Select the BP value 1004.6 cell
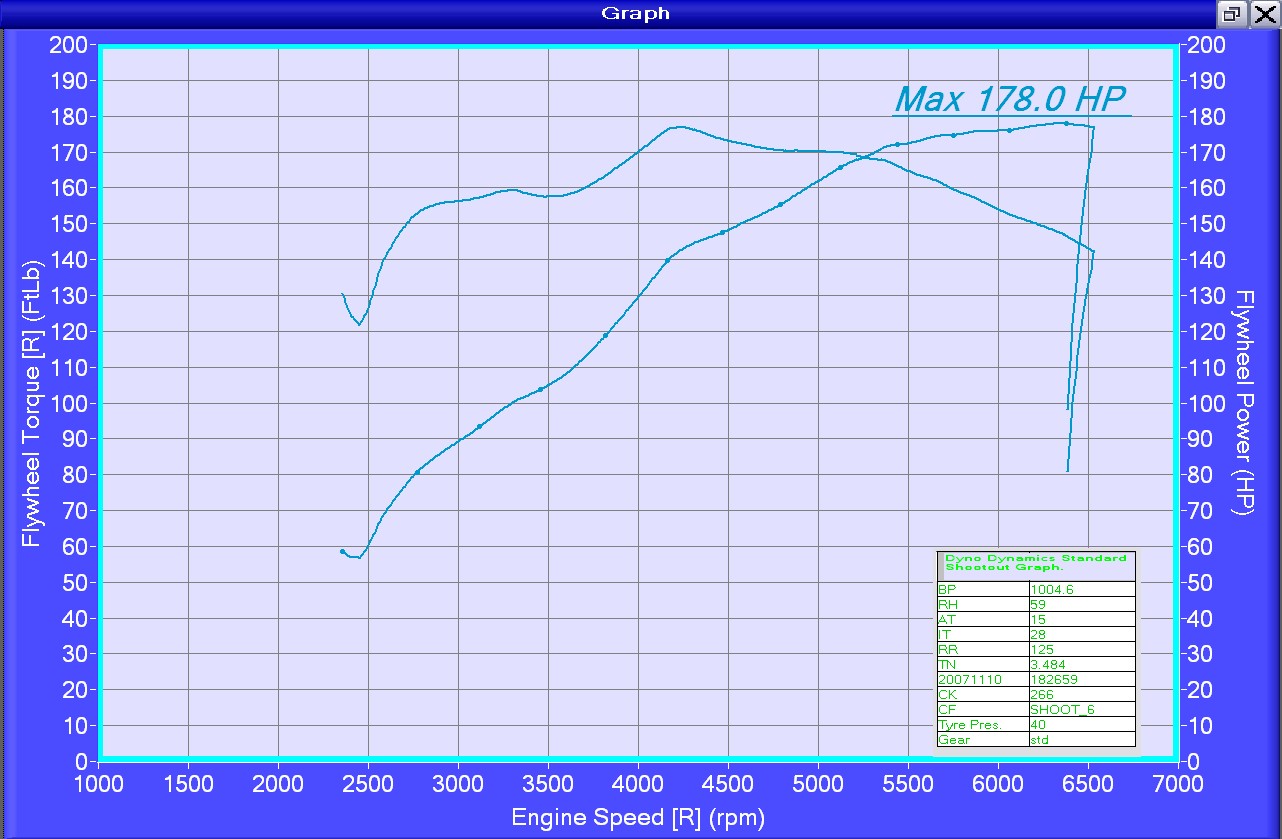Screen dimensions: 1282x839 pos(1081,590)
